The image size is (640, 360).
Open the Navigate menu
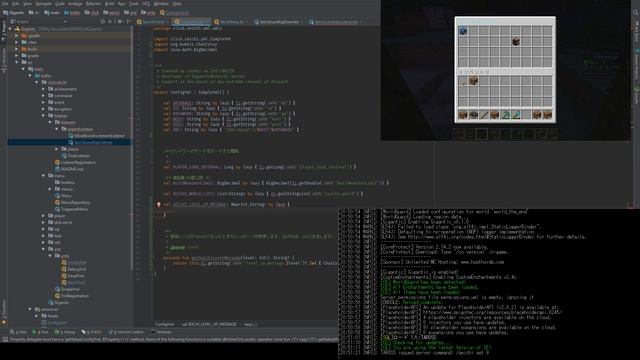pyautogui.click(x=43, y=4)
